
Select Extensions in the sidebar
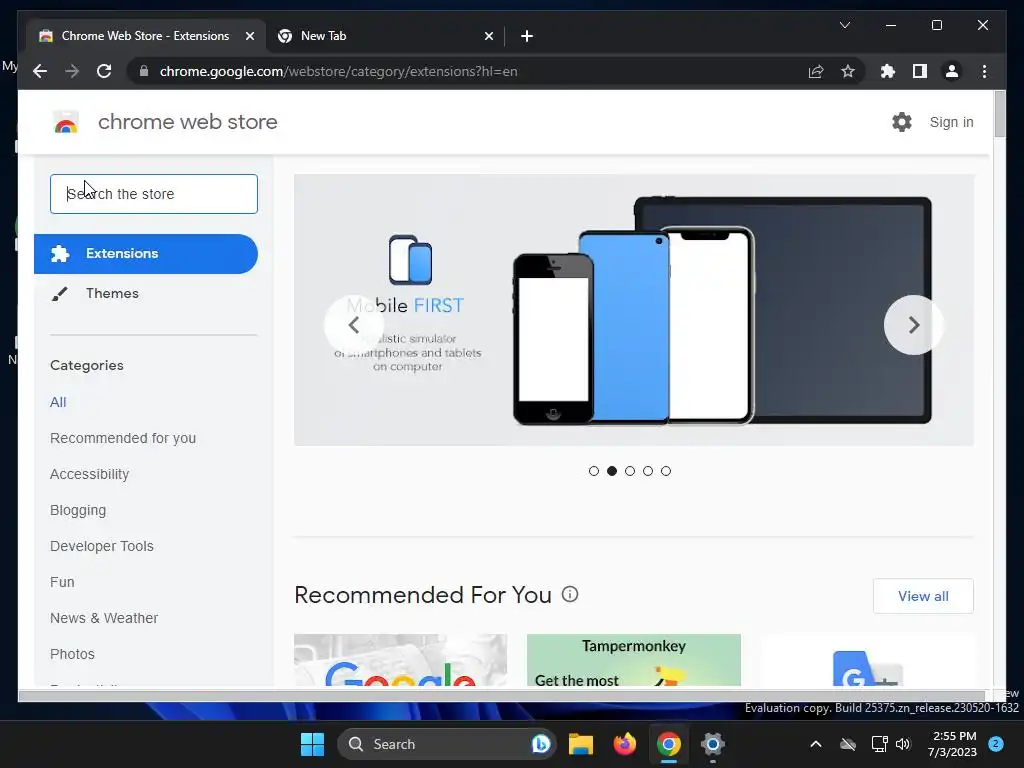click(x=146, y=254)
